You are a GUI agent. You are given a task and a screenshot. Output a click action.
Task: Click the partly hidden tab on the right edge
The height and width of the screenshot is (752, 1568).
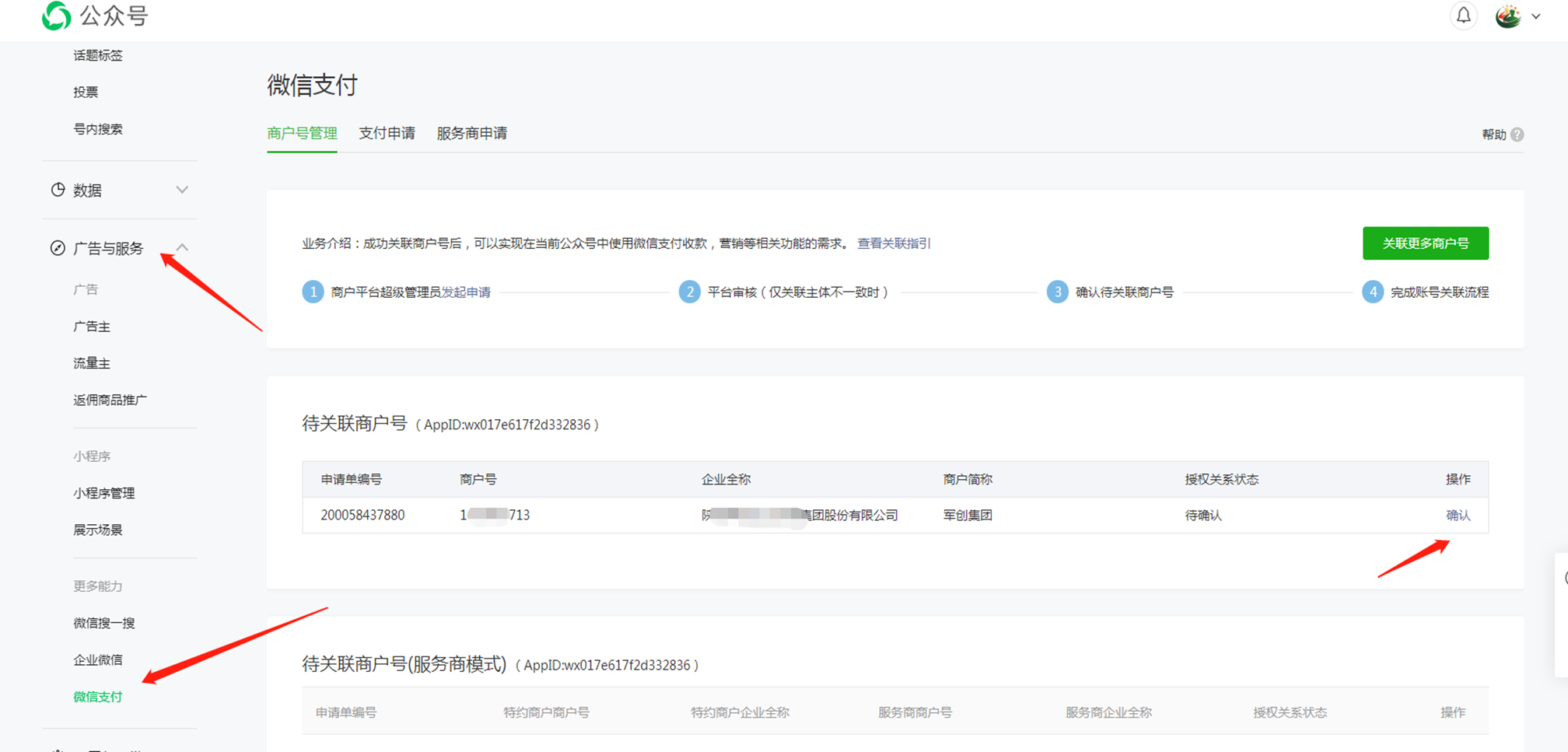1561,614
